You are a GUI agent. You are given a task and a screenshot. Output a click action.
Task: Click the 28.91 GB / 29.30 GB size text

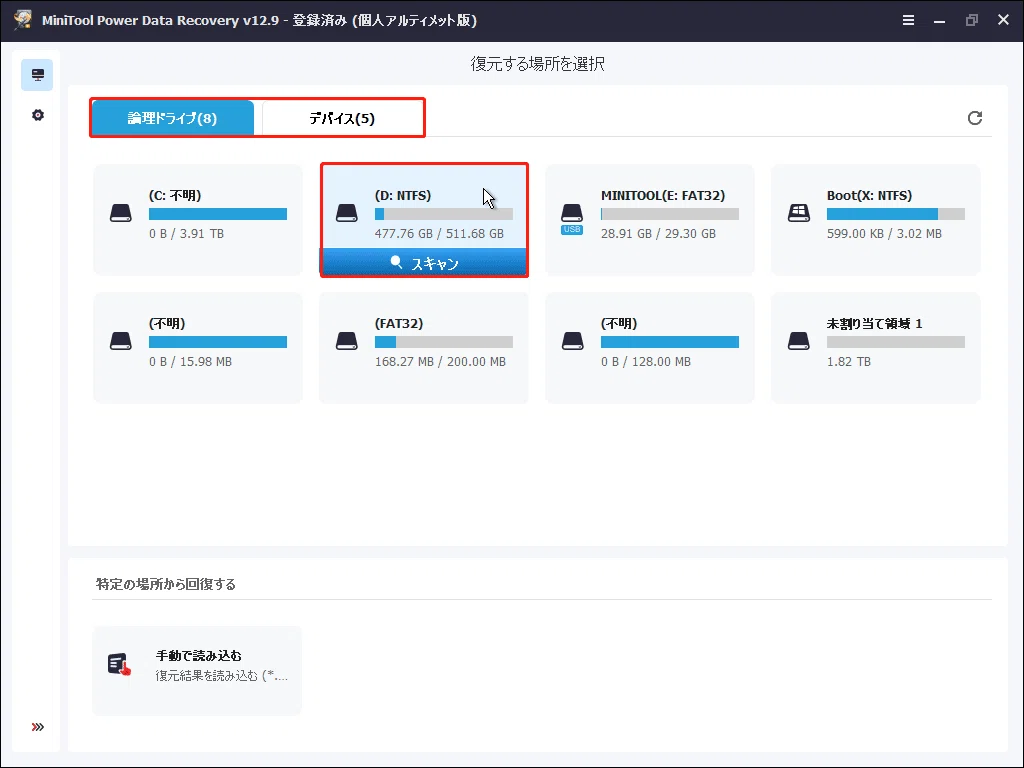658,233
